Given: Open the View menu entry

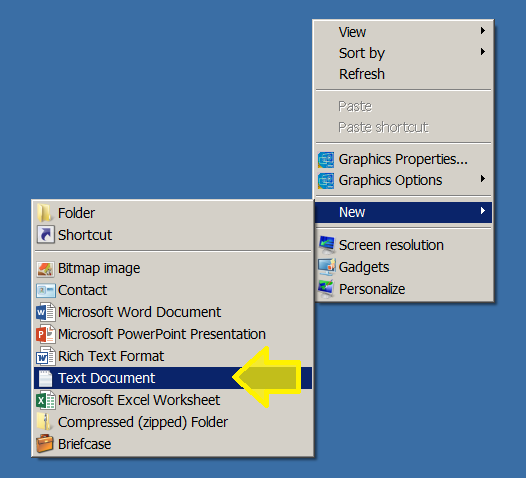Looking at the screenshot, I should tap(404, 32).
